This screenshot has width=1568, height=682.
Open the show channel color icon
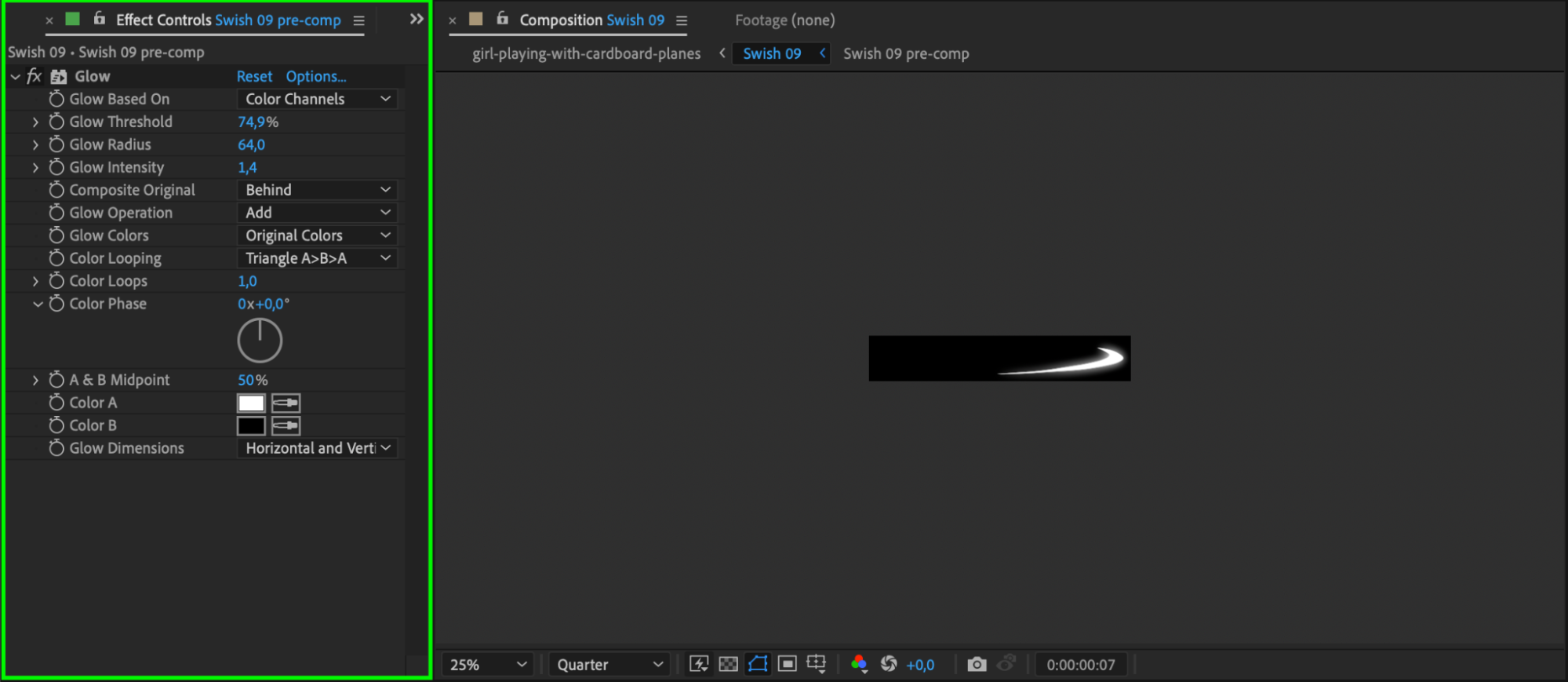pyautogui.click(x=859, y=664)
